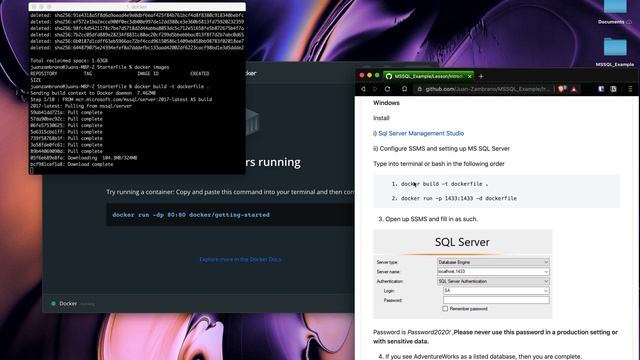Click the 'Download complete' line in terminal

click(x=72, y=164)
